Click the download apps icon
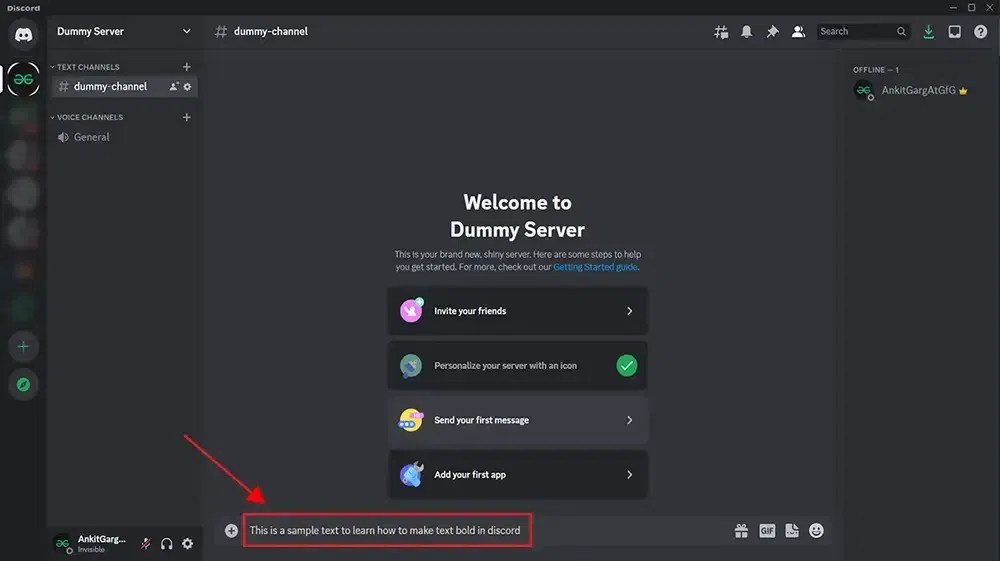Viewport: 1000px width, 561px height. (929, 32)
